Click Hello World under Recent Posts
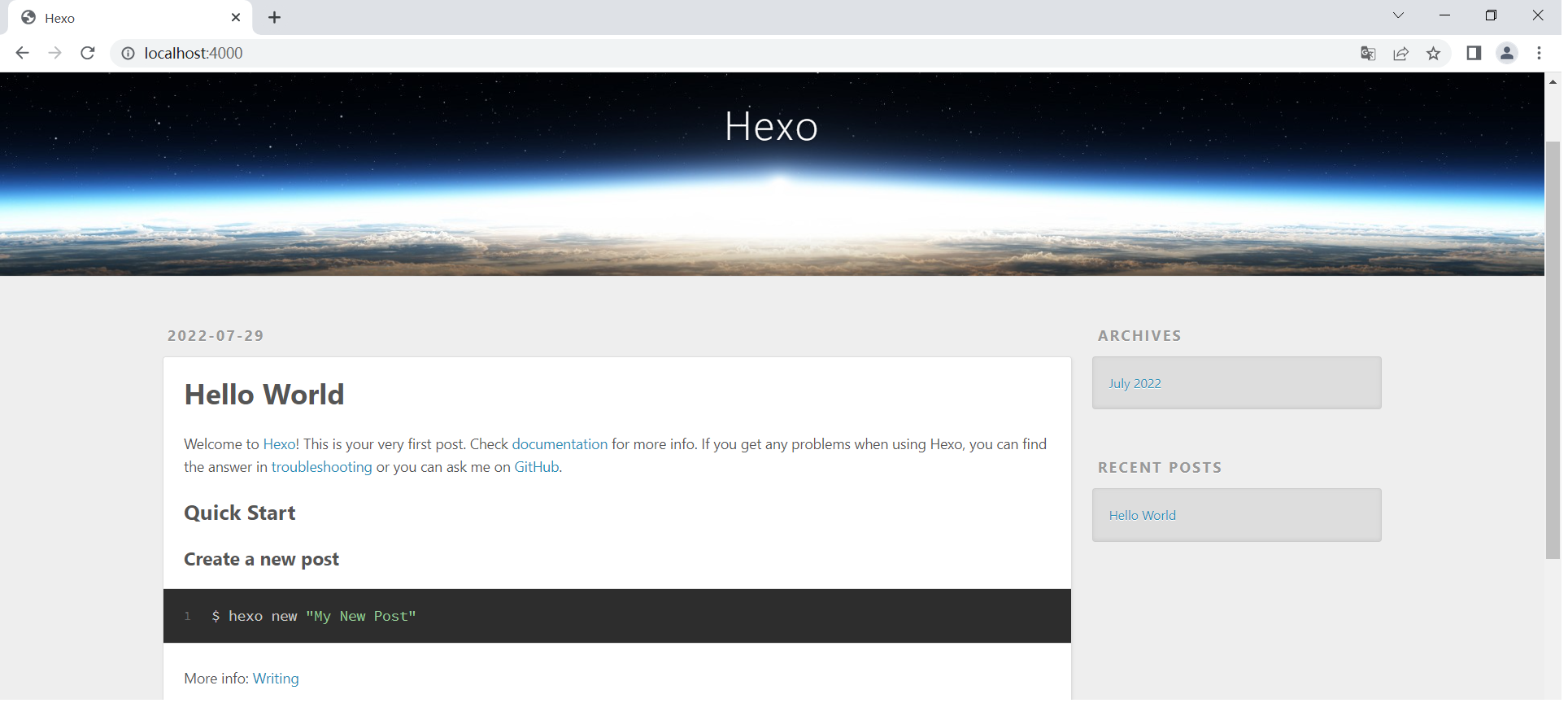 coord(1142,516)
